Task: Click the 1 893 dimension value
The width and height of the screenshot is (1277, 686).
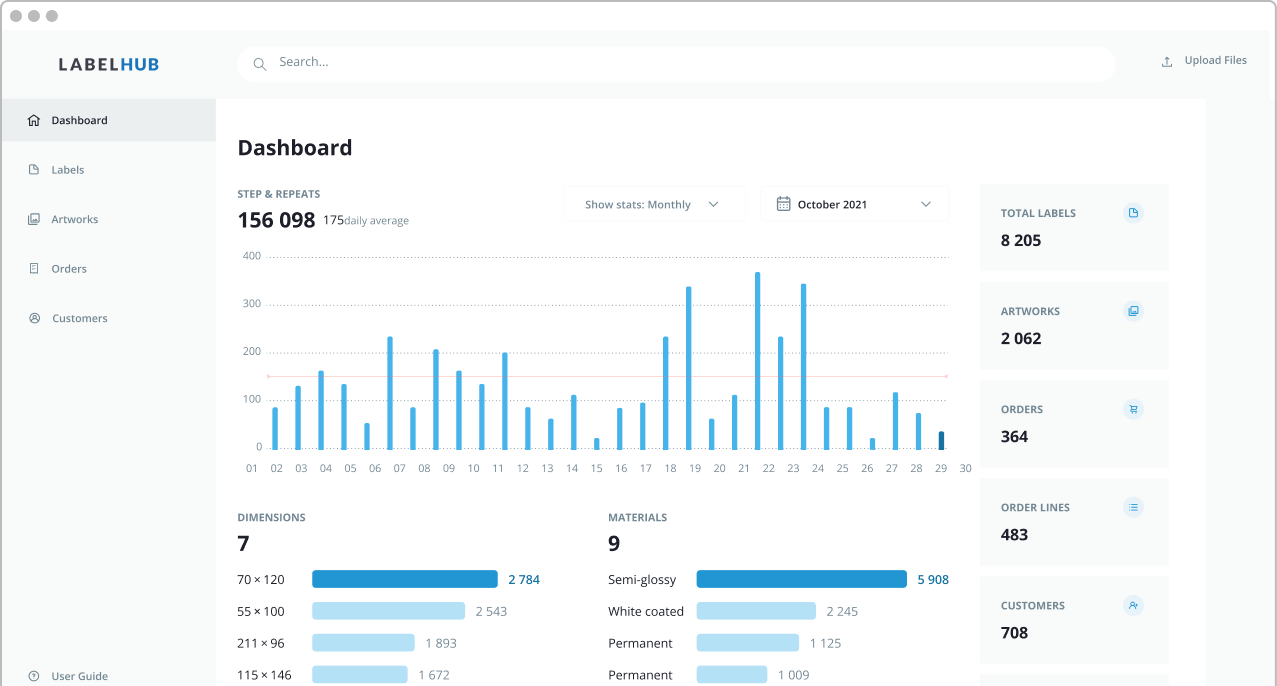Action: point(441,644)
